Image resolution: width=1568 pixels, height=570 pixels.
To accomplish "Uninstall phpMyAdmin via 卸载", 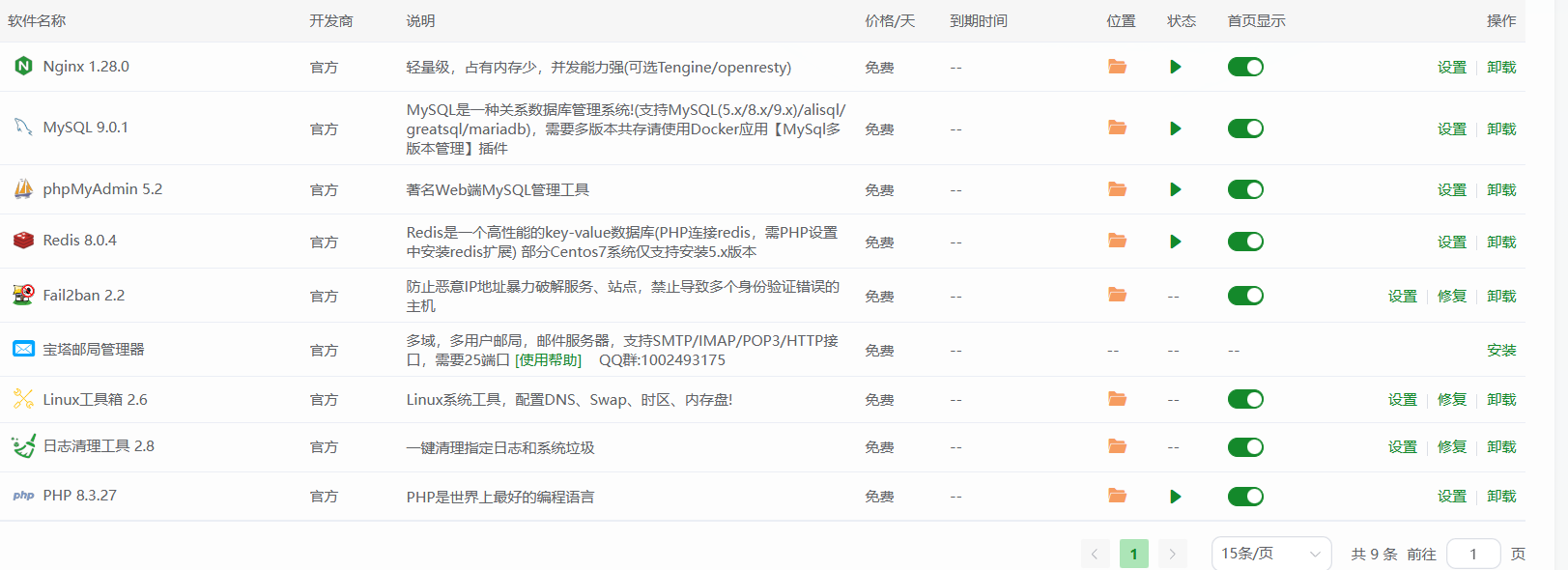I will (x=1501, y=190).
